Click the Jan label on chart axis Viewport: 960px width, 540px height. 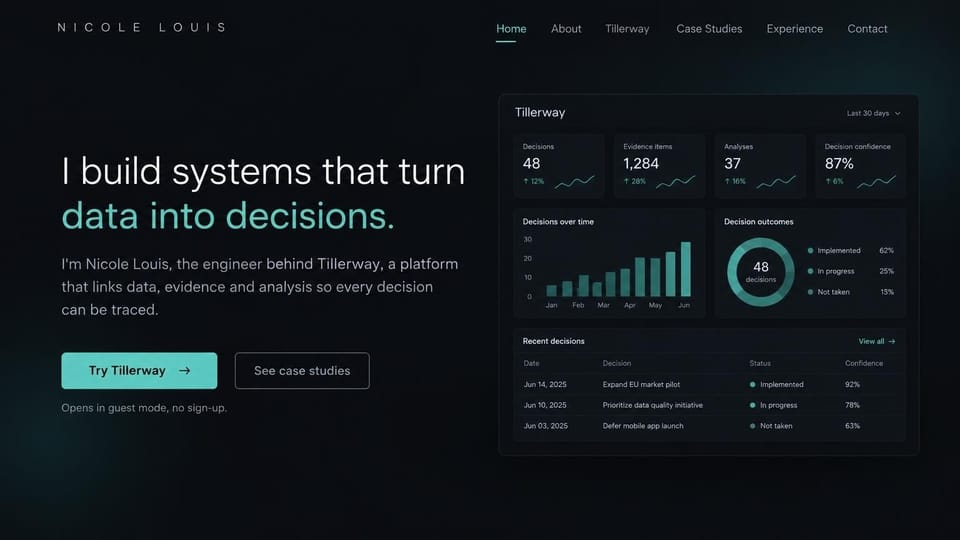point(551,305)
